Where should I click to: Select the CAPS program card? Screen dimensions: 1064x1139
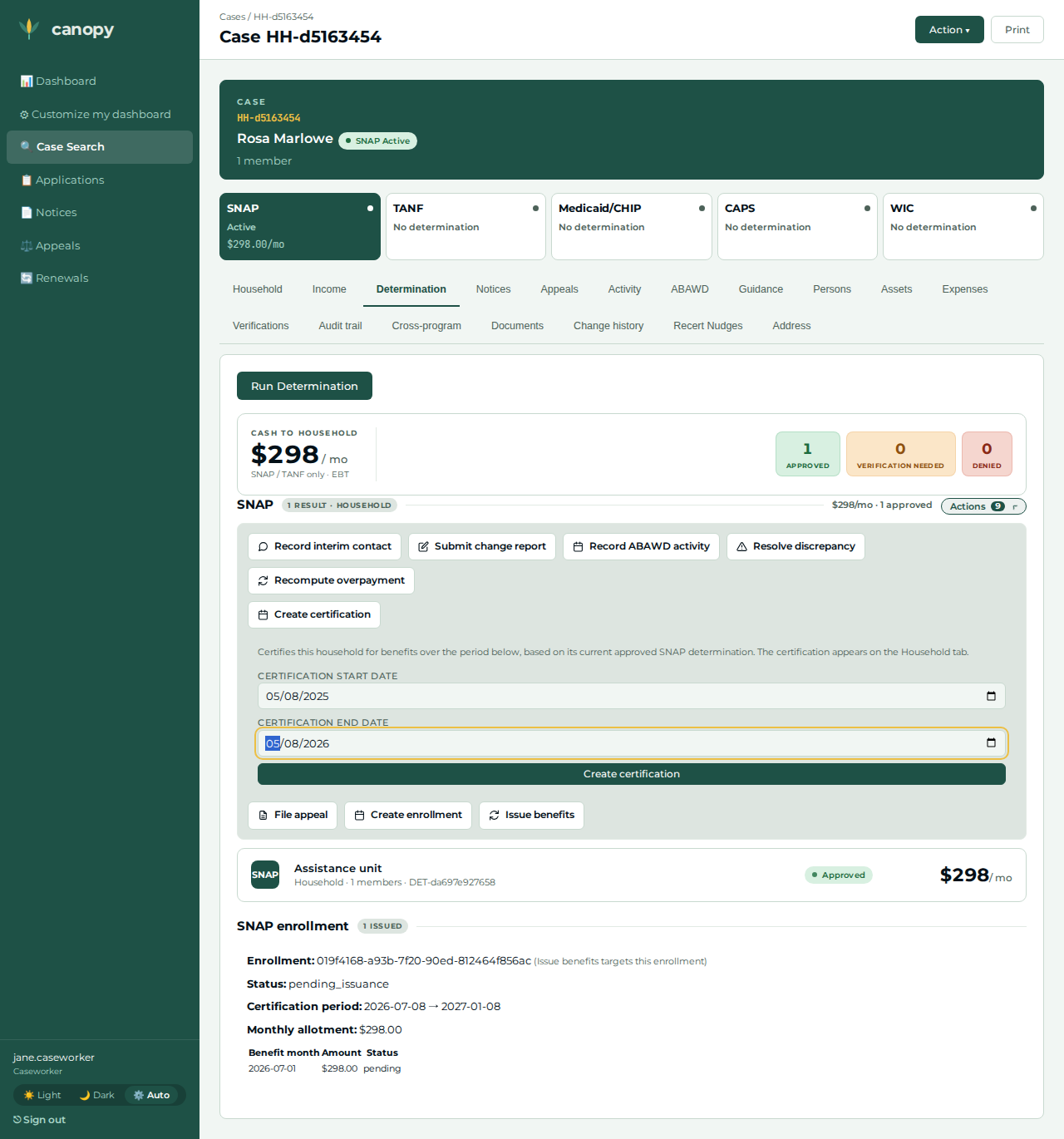(x=797, y=226)
